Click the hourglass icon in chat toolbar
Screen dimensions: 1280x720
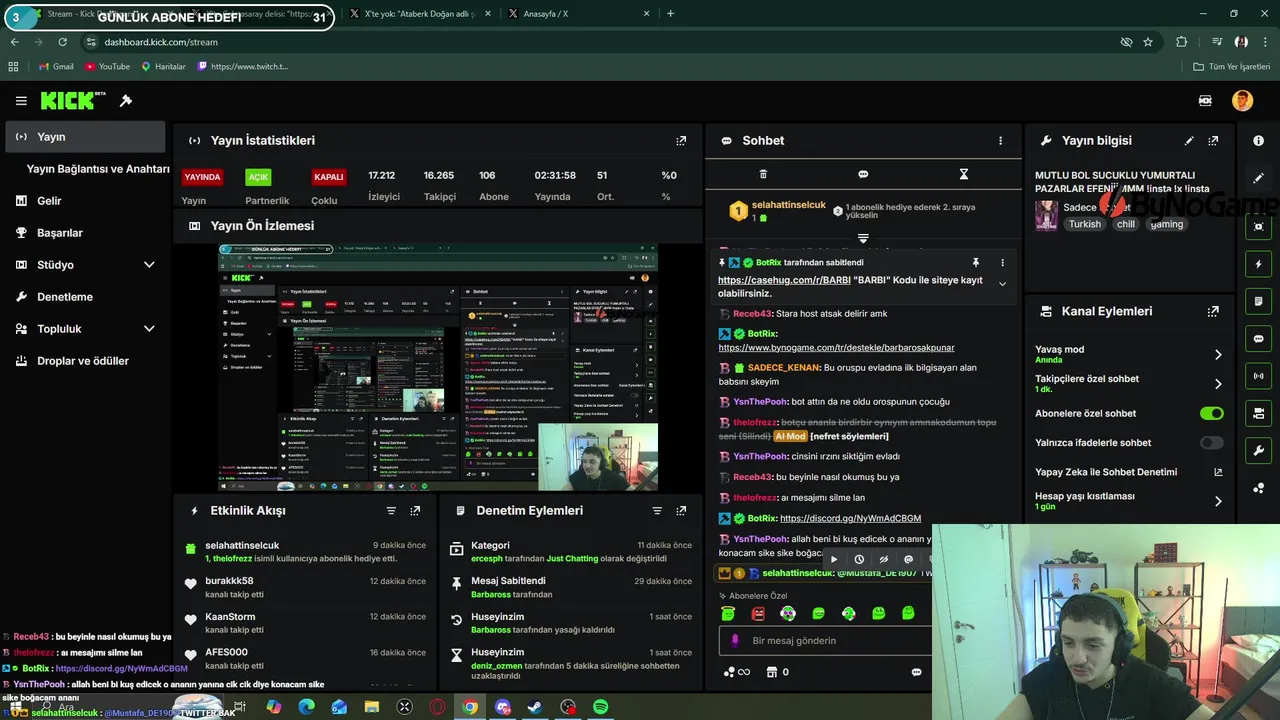coord(964,174)
